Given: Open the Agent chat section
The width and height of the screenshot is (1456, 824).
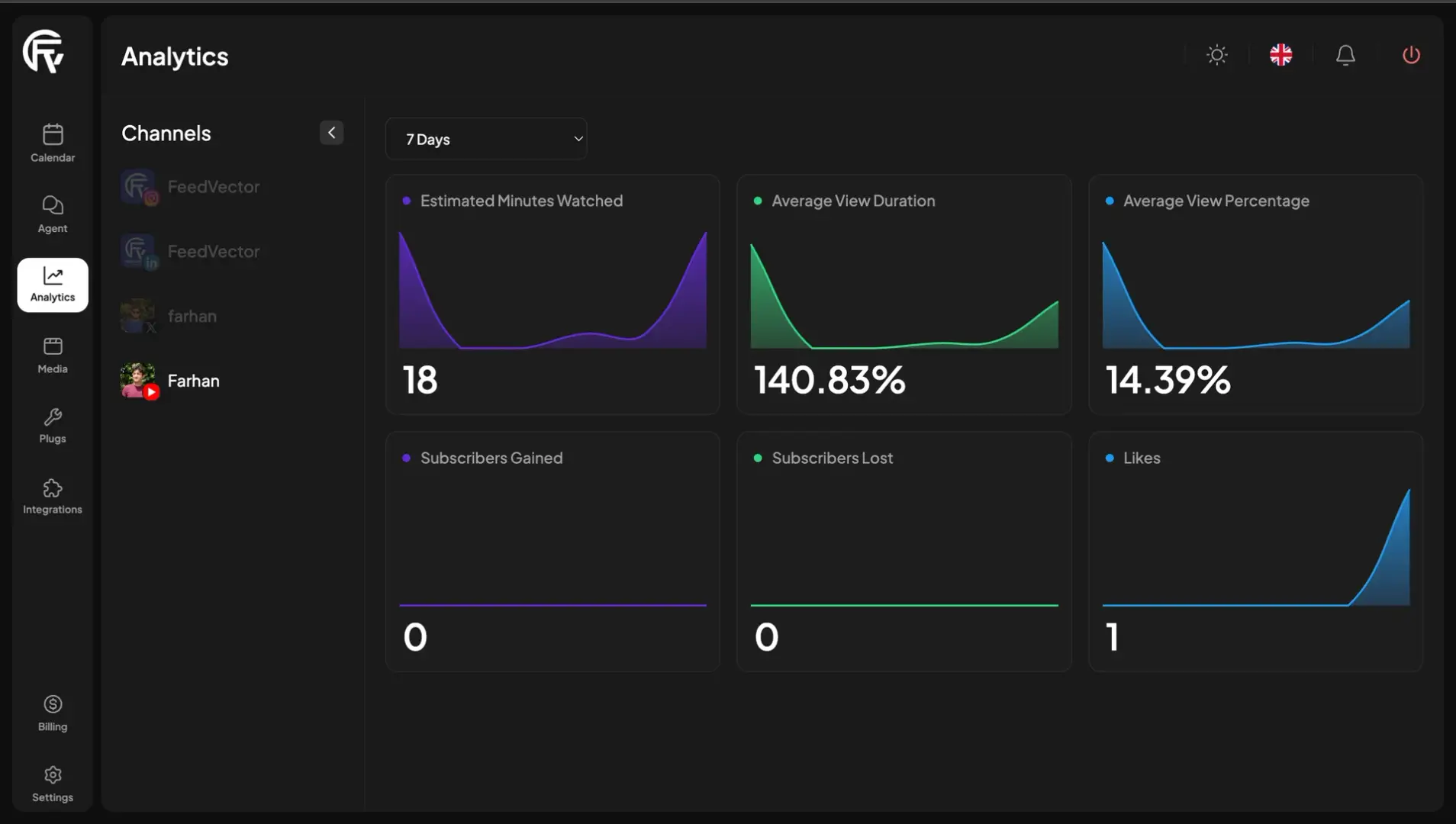Looking at the screenshot, I should click(53, 214).
